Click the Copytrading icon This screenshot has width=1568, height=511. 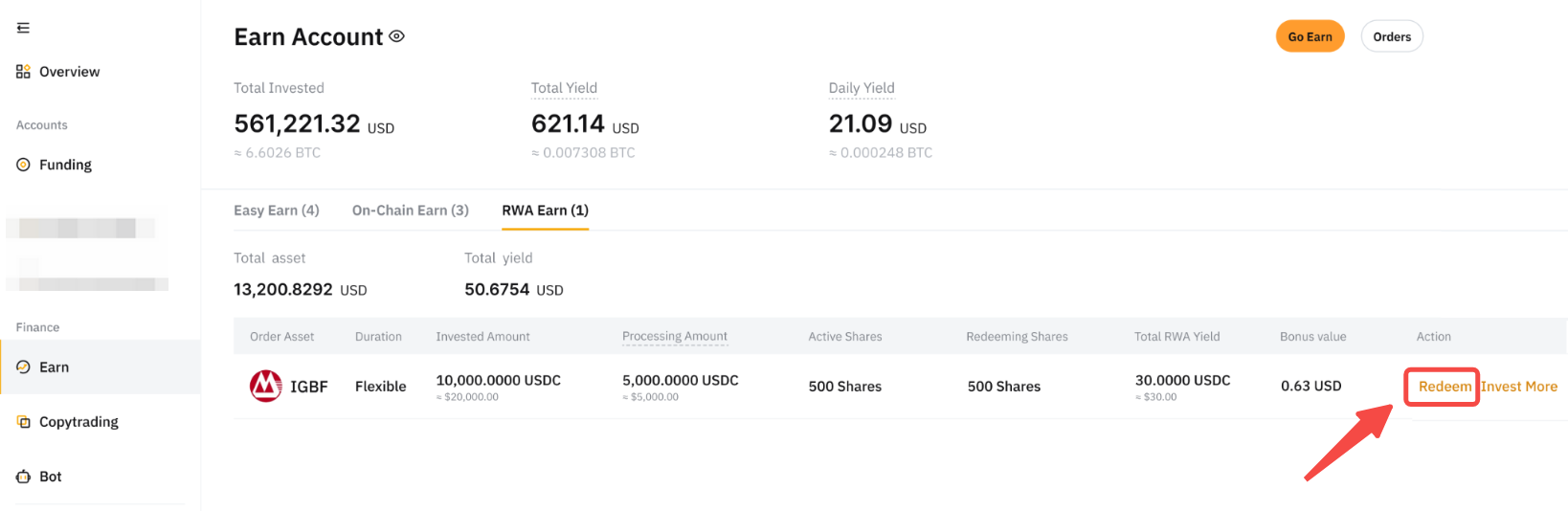[x=23, y=422]
